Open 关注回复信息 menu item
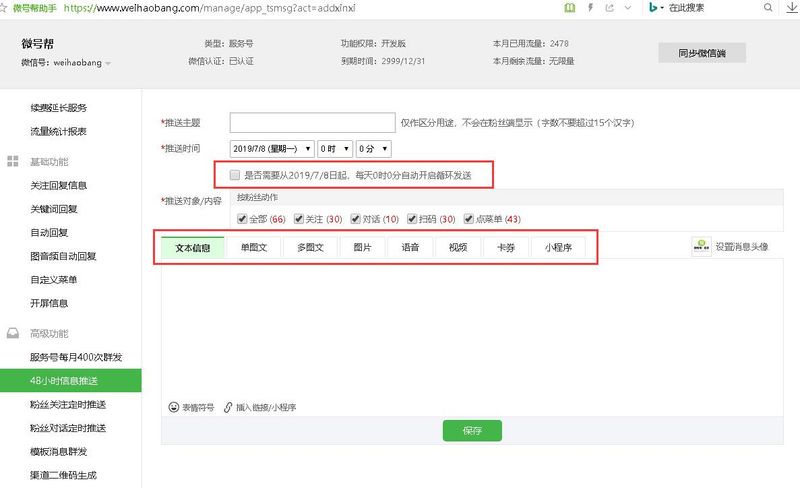This screenshot has width=800, height=488. click(59, 185)
